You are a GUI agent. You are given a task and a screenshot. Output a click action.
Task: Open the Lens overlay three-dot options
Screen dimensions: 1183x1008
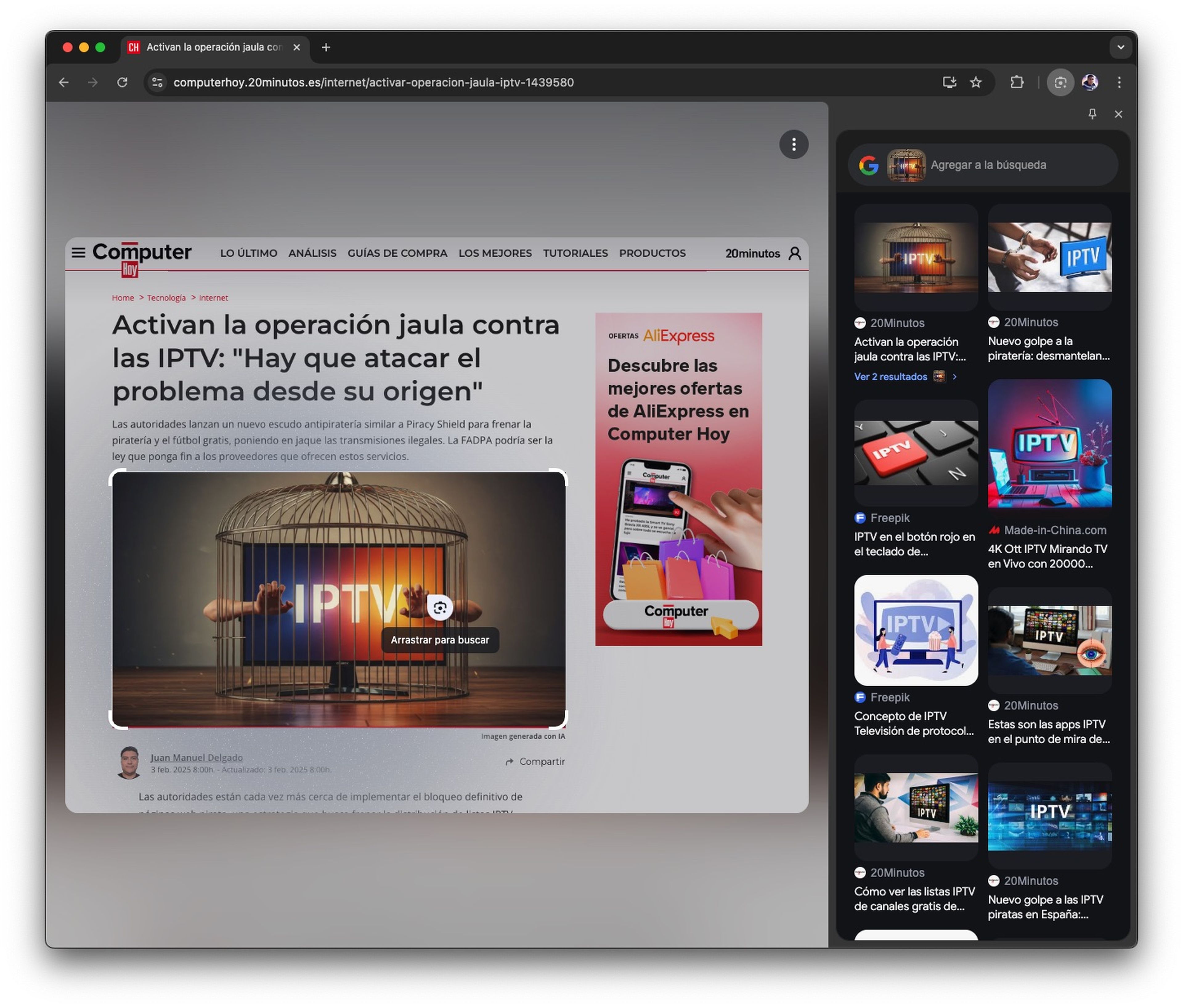(794, 145)
